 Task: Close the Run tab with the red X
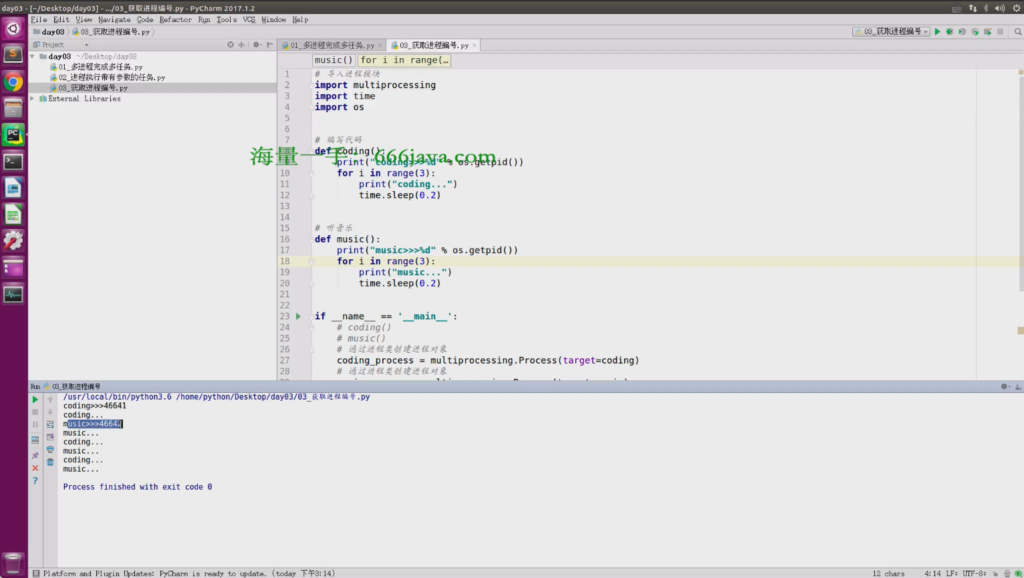tap(35, 468)
